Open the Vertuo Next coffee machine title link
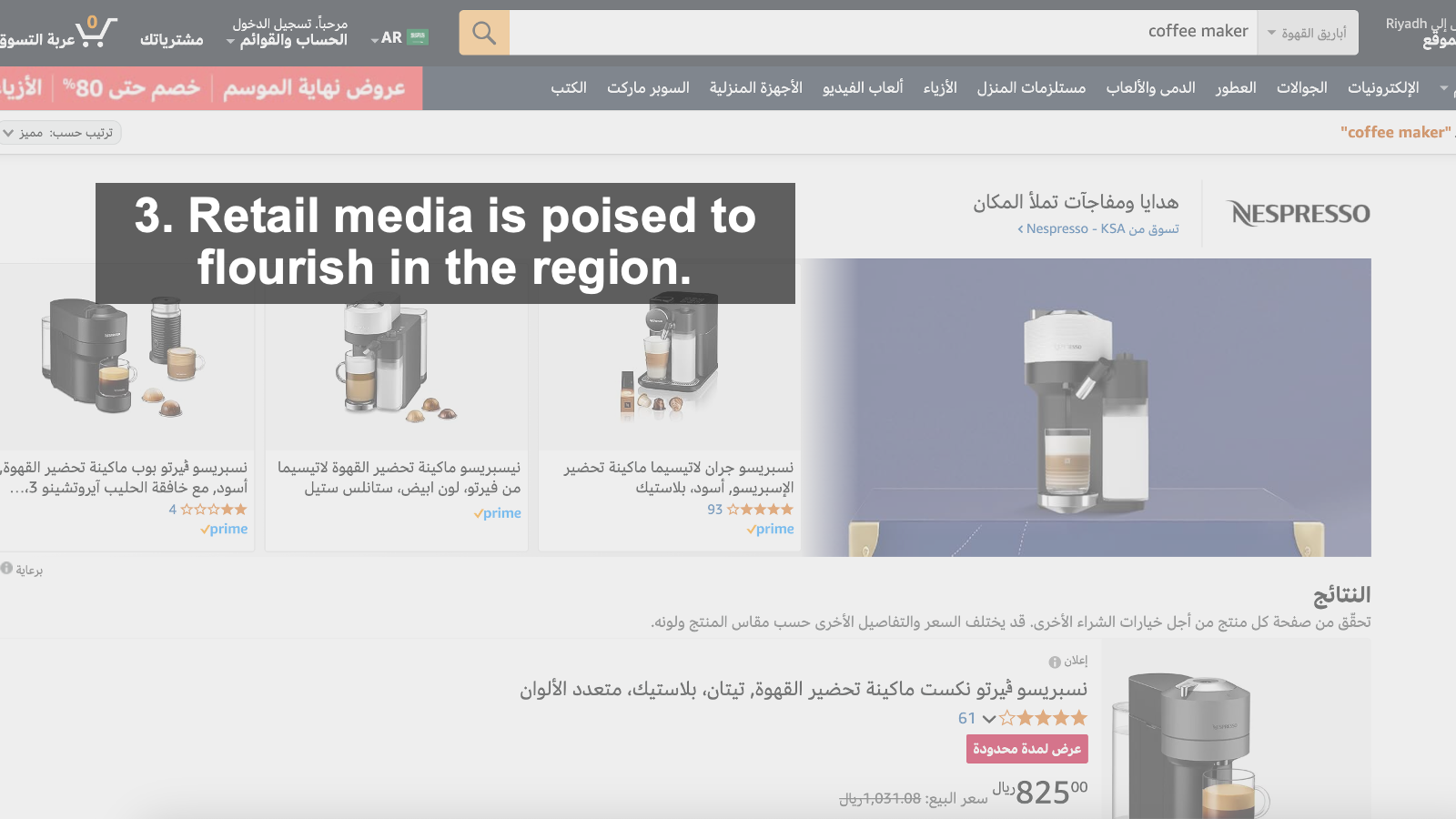 click(804, 690)
